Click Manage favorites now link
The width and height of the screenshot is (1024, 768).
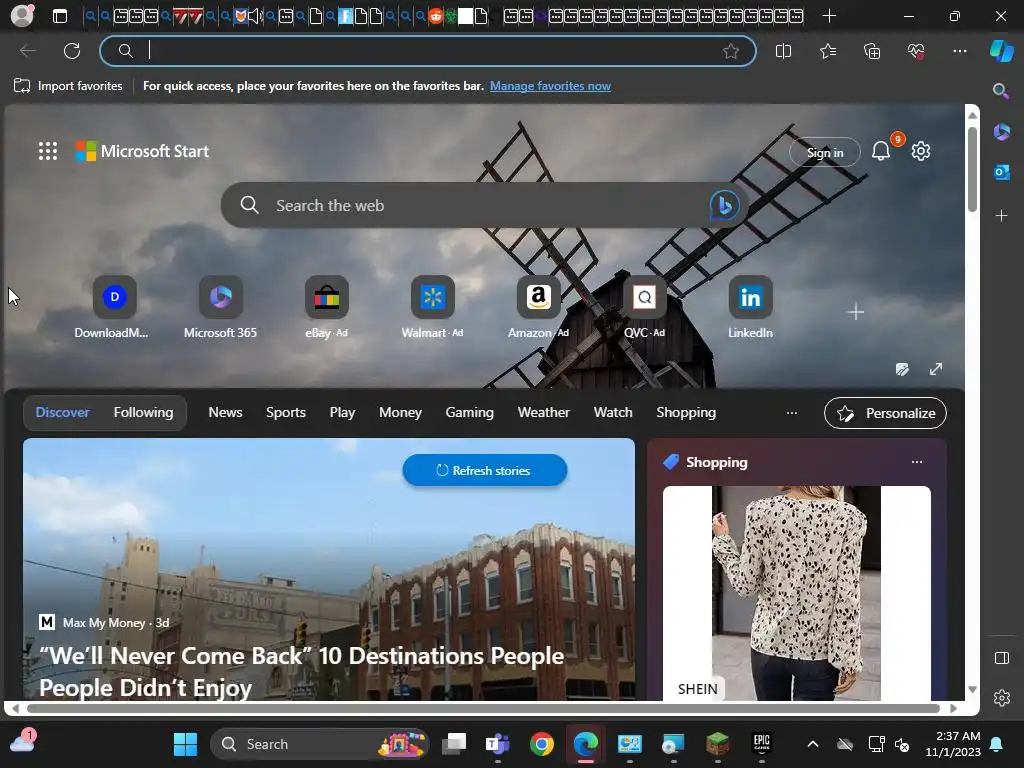tap(551, 86)
